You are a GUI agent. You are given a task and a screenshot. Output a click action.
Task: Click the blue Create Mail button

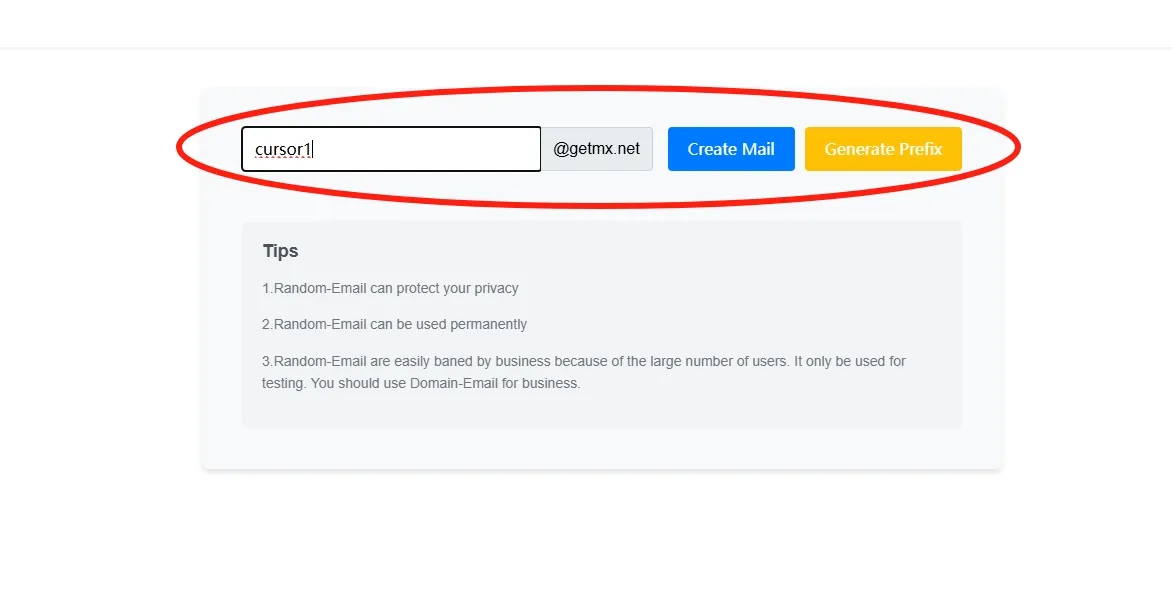[x=731, y=149]
